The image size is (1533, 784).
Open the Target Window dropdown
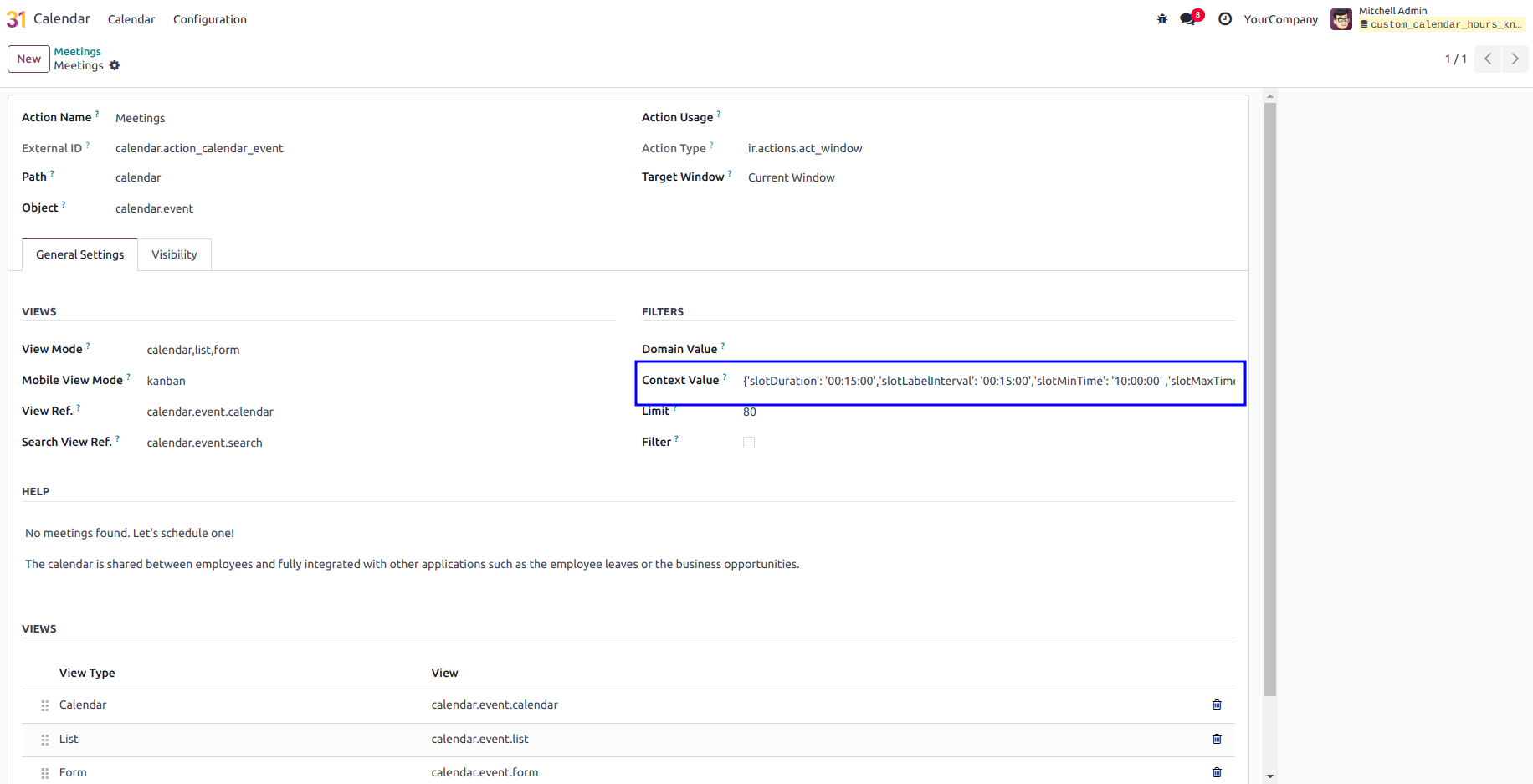coord(991,177)
